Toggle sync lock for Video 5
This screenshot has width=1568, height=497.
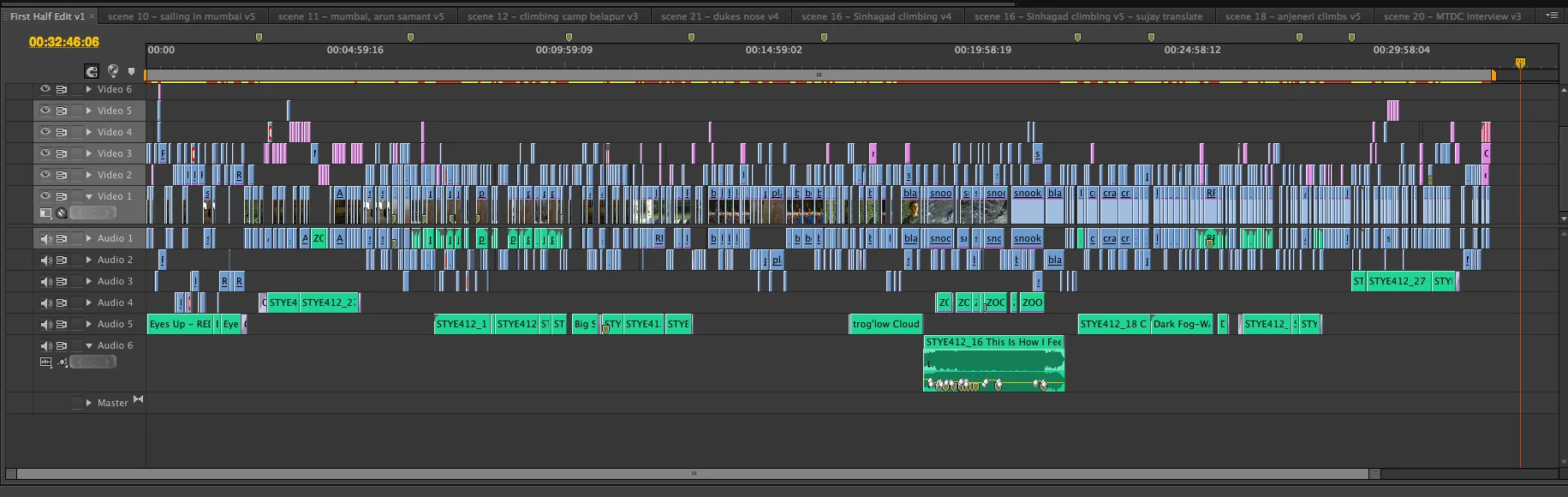click(x=62, y=111)
